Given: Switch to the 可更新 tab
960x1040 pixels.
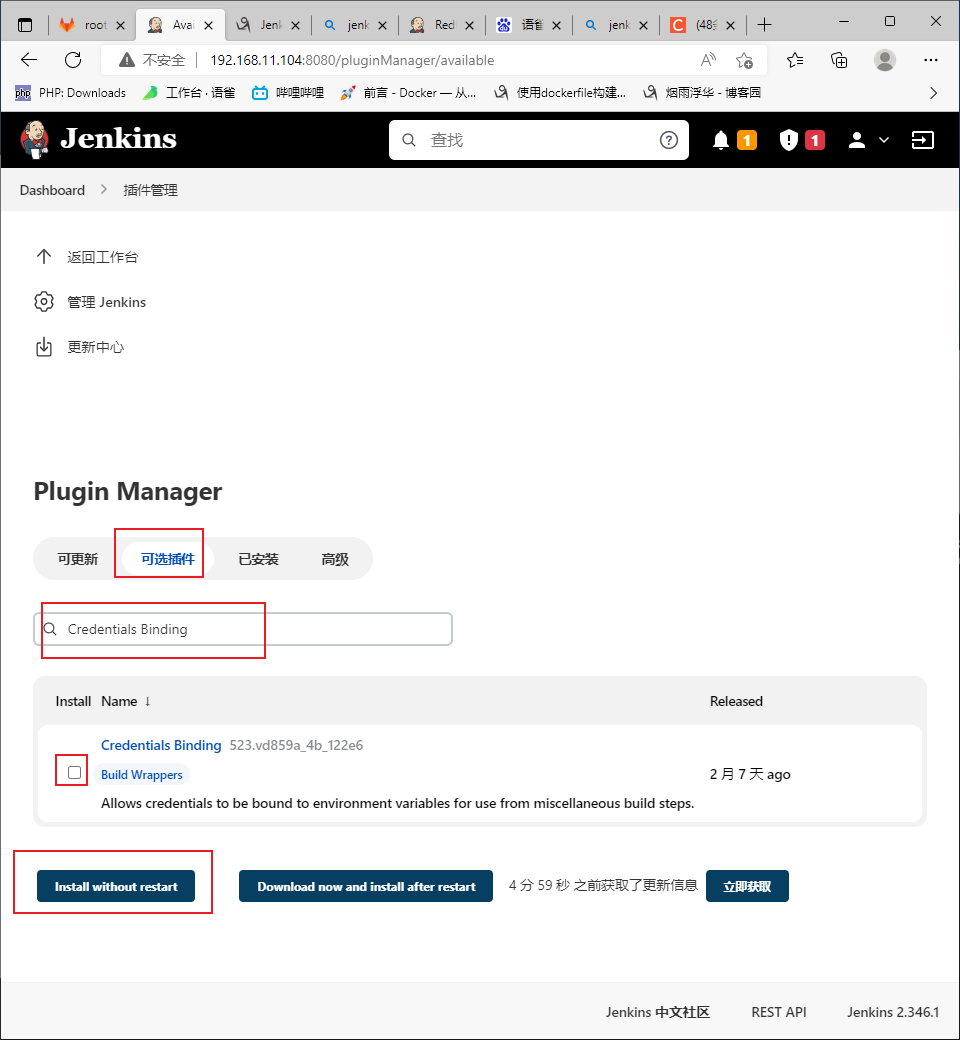Looking at the screenshot, I should point(78,559).
